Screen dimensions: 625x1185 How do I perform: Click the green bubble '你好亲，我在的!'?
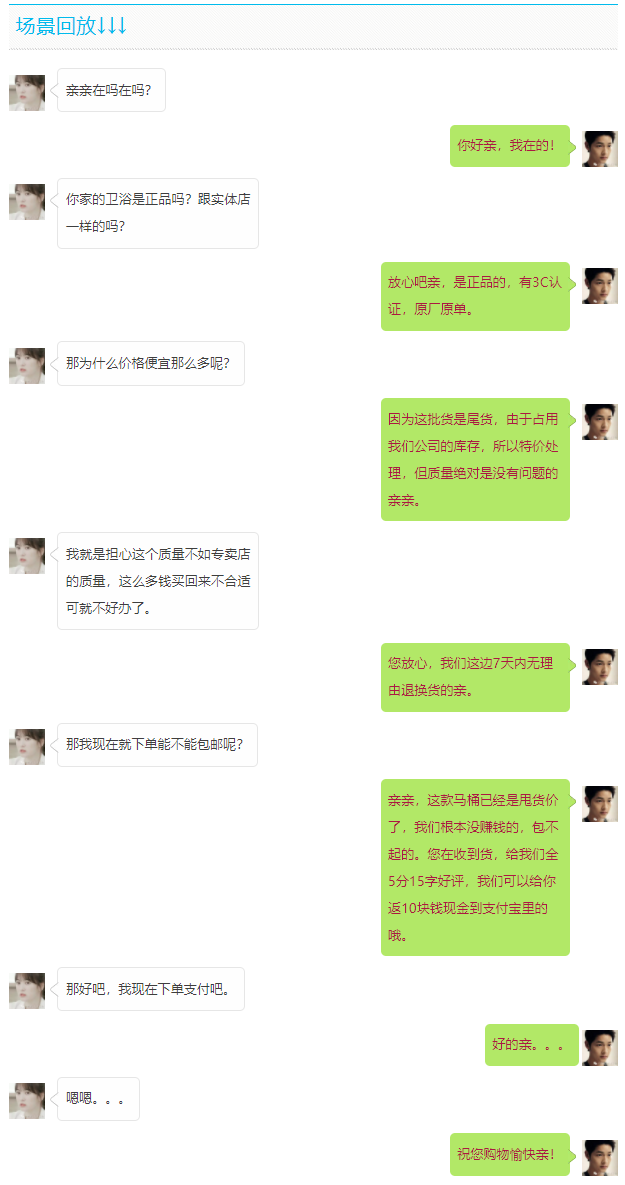(509, 146)
